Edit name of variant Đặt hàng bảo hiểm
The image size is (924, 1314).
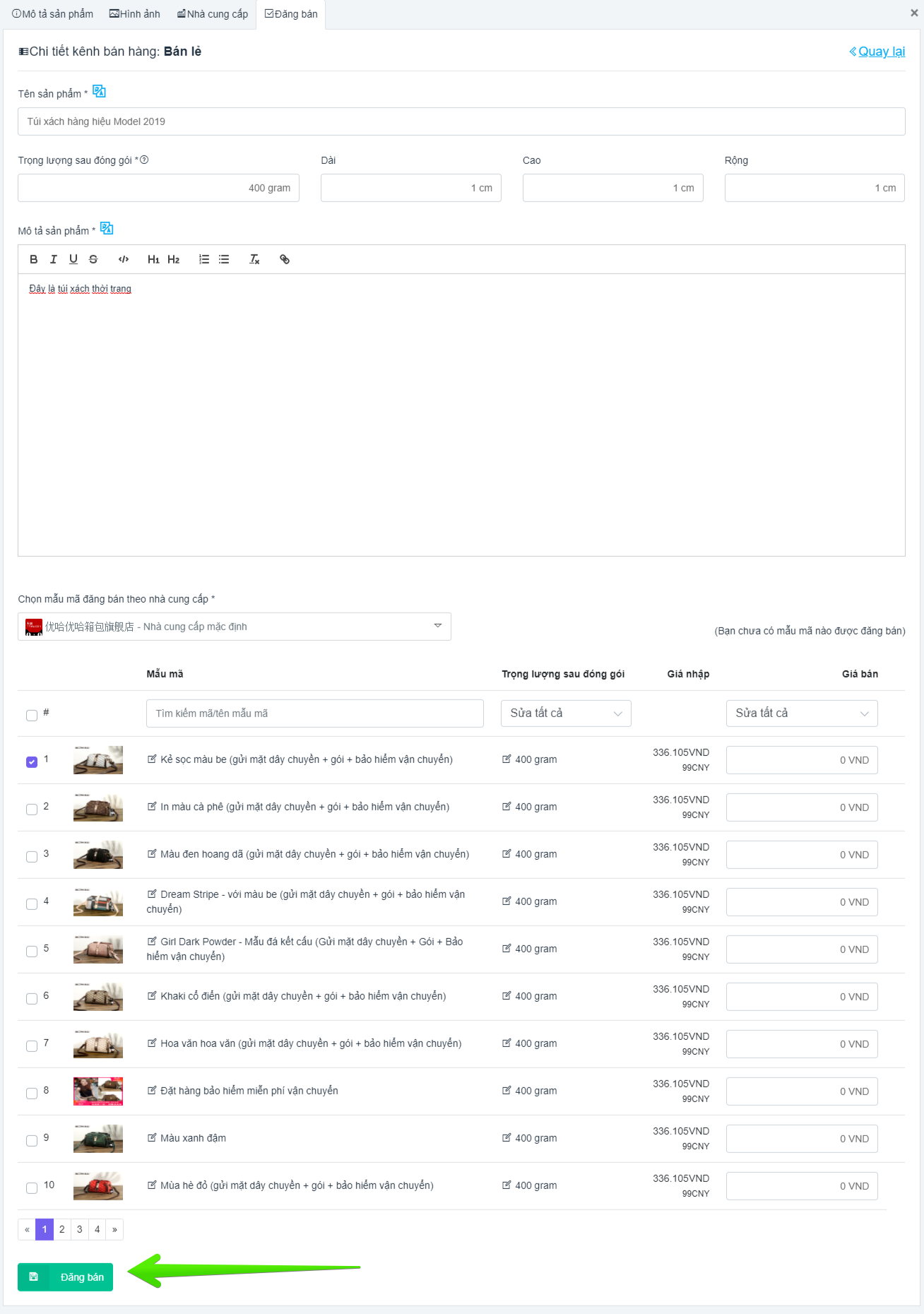tap(152, 1090)
